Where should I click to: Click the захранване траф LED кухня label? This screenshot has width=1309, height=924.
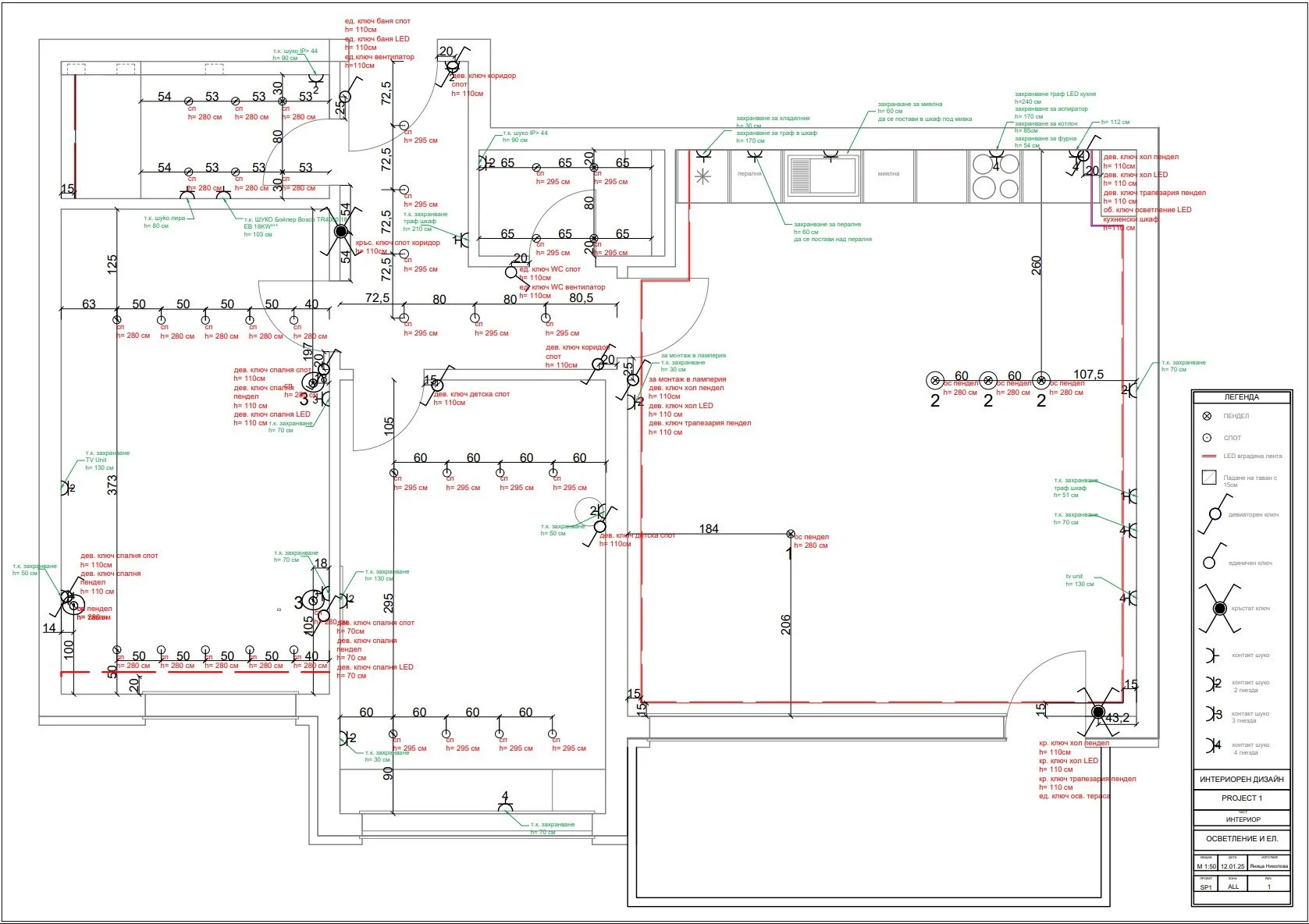pyautogui.click(x=1055, y=94)
